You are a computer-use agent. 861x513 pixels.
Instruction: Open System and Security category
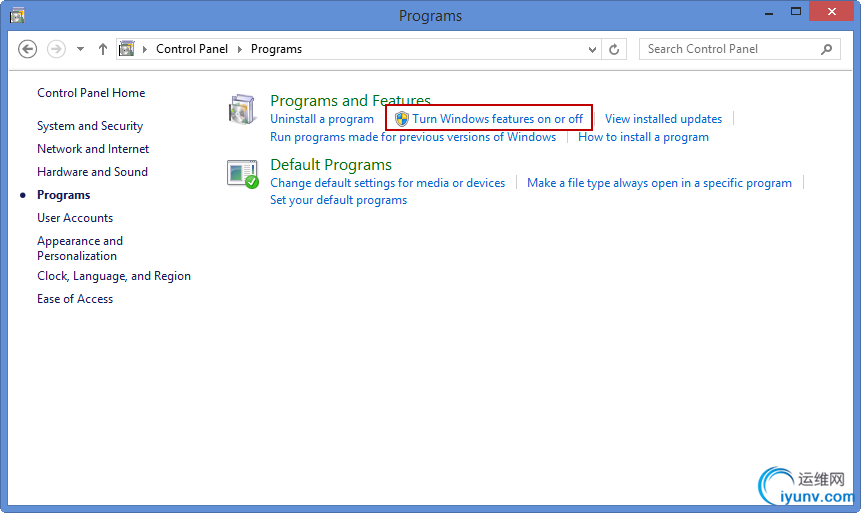tap(90, 126)
